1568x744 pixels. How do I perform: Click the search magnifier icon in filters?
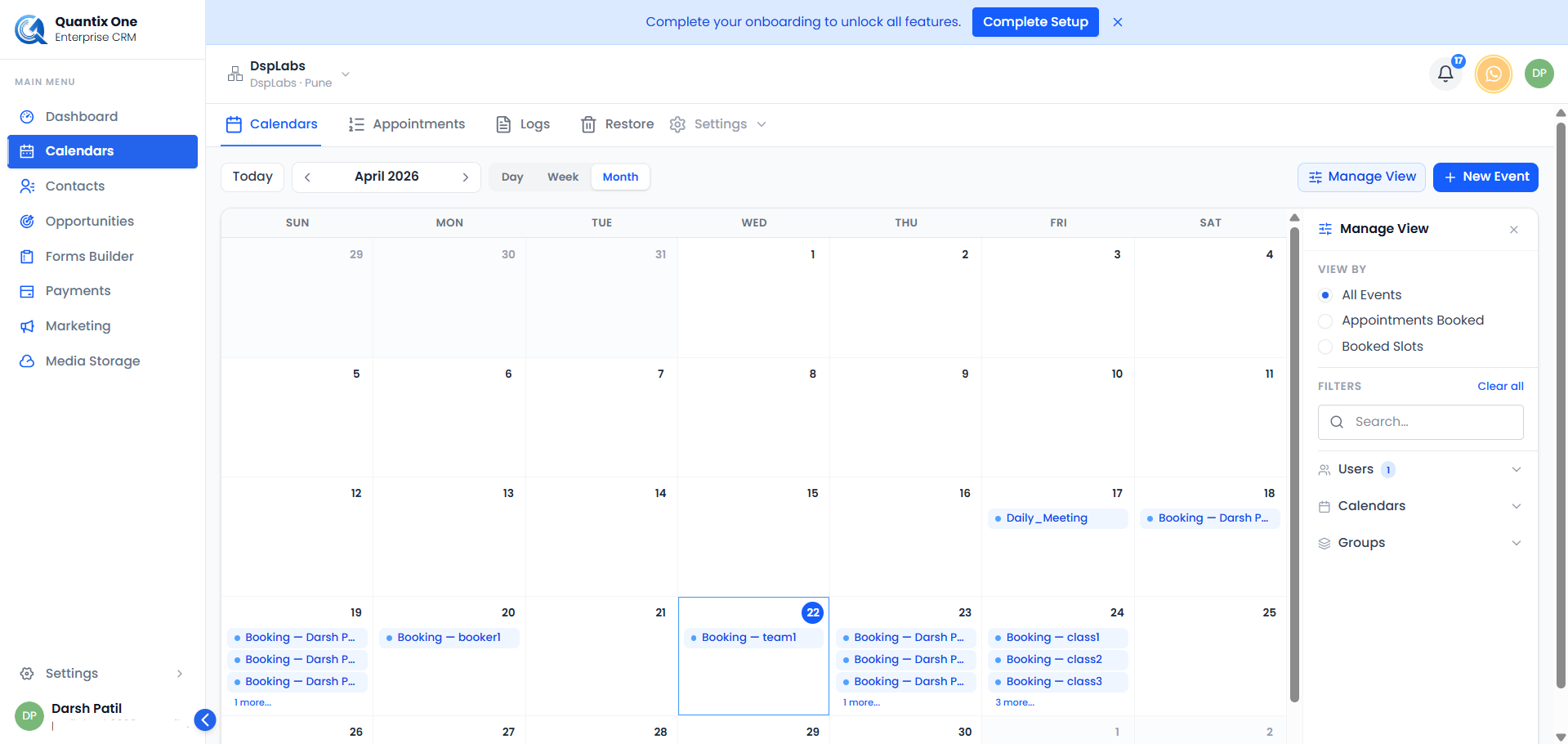click(x=1337, y=422)
